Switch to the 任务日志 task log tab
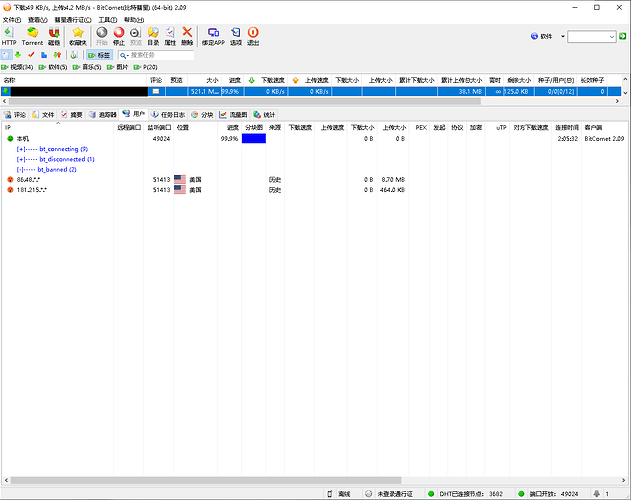 click(168, 115)
